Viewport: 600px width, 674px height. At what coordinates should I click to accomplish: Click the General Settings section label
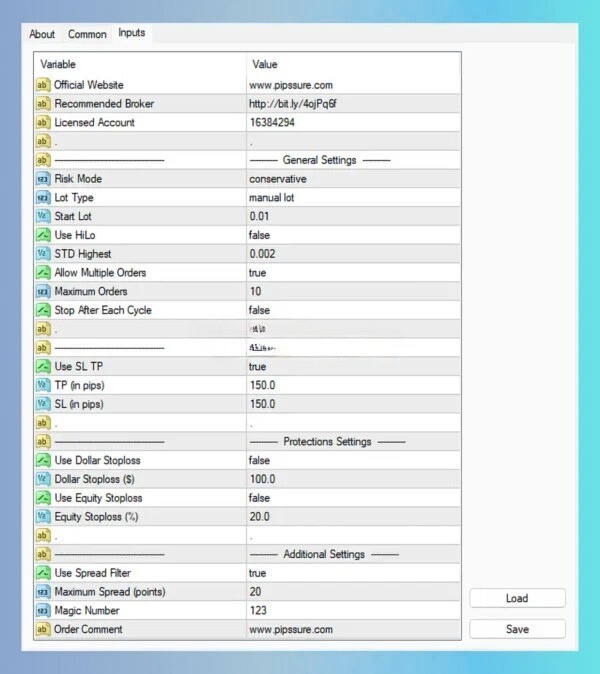click(x=319, y=160)
